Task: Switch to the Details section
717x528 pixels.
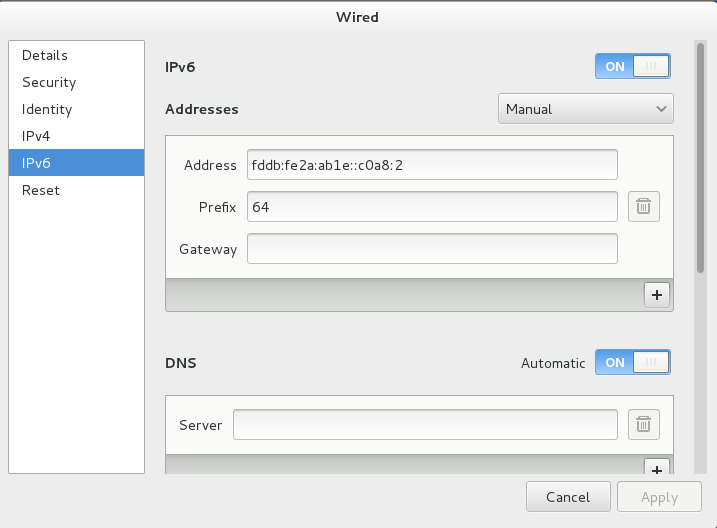Action: click(x=76, y=55)
